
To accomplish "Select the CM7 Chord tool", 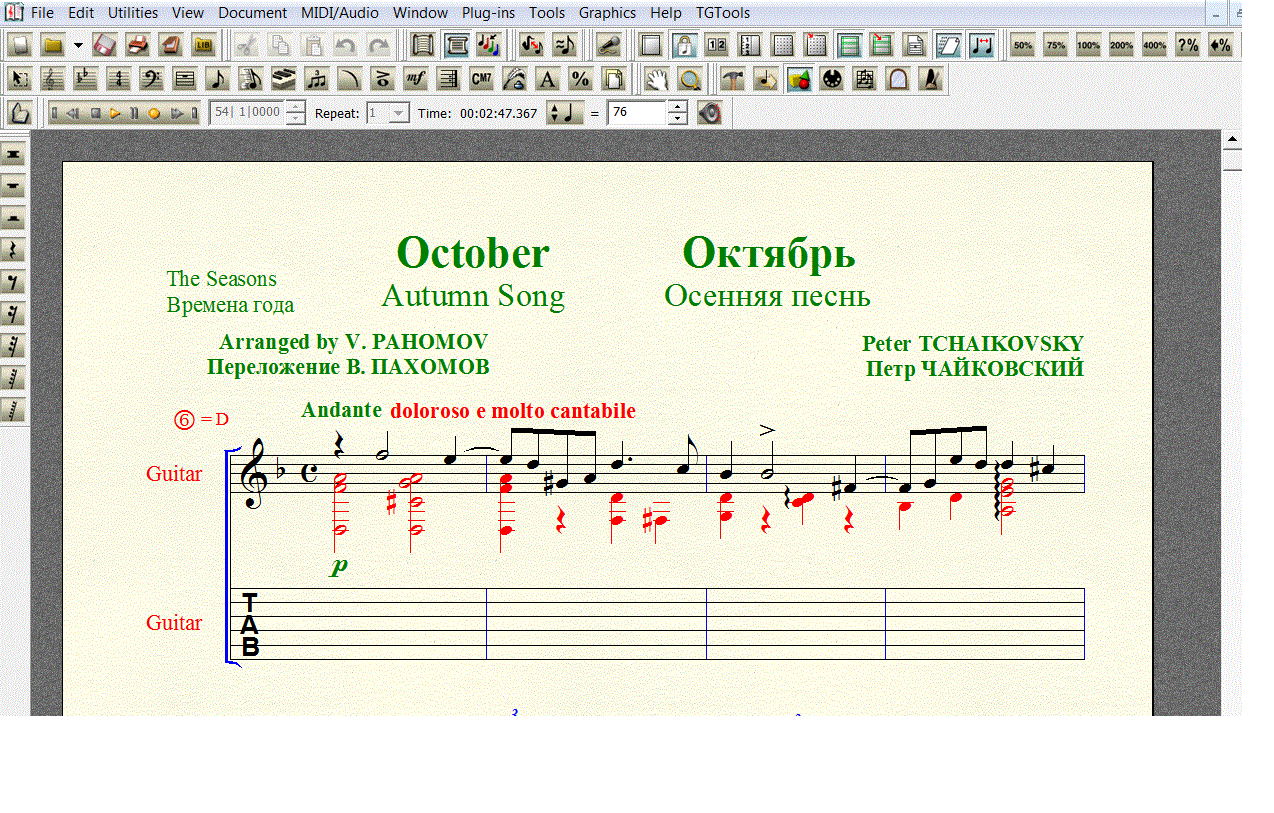I will (481, 79).
